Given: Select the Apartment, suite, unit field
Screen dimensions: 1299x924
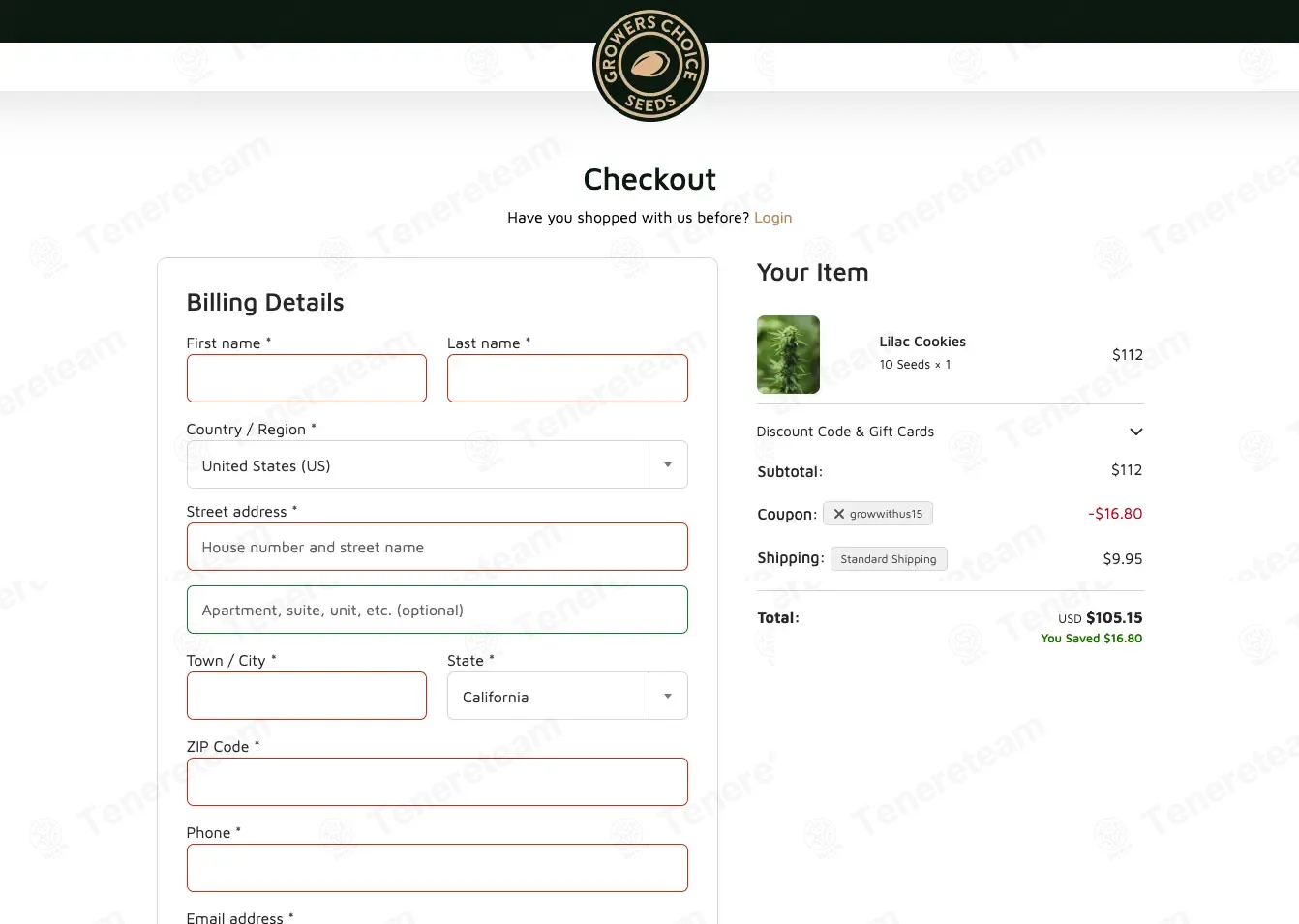Looking at the screenshot, I should [x=437, y=610].
